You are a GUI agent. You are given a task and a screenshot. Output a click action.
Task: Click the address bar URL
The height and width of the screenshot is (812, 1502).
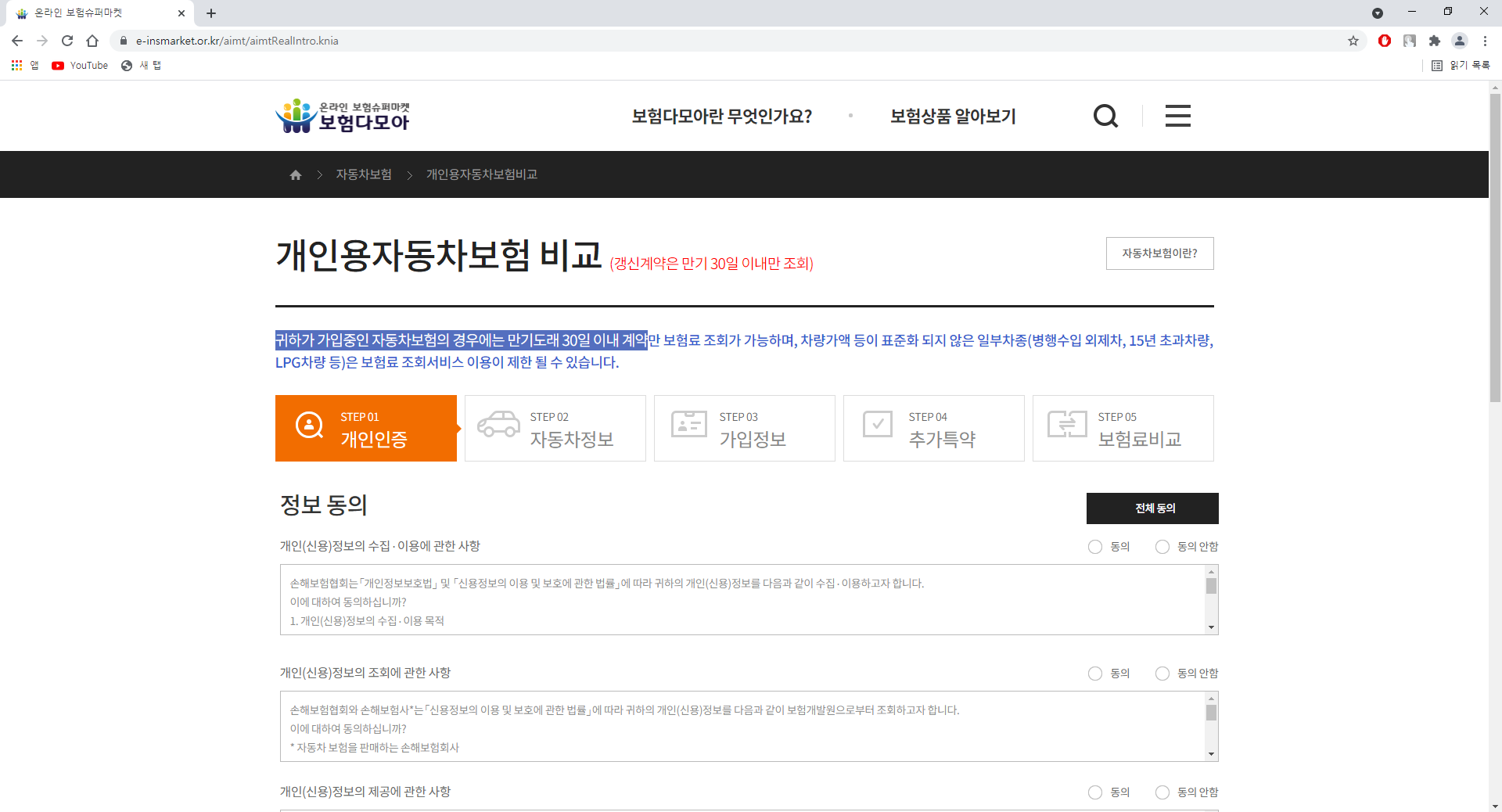[x=237, y=41]
